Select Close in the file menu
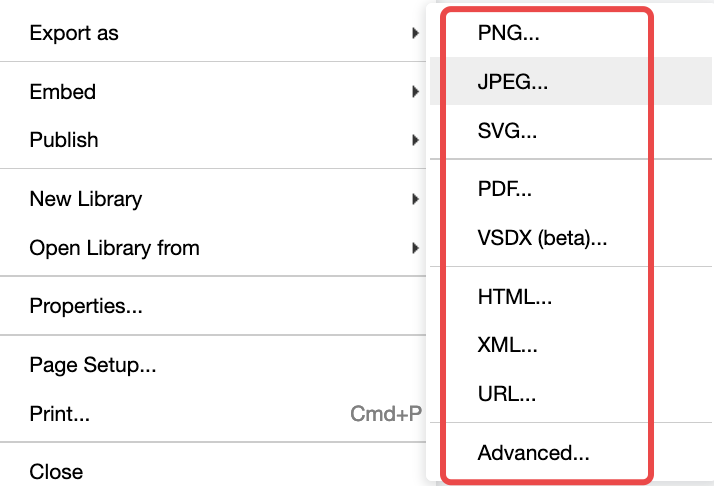714x486 pixels. click(56, 472)
